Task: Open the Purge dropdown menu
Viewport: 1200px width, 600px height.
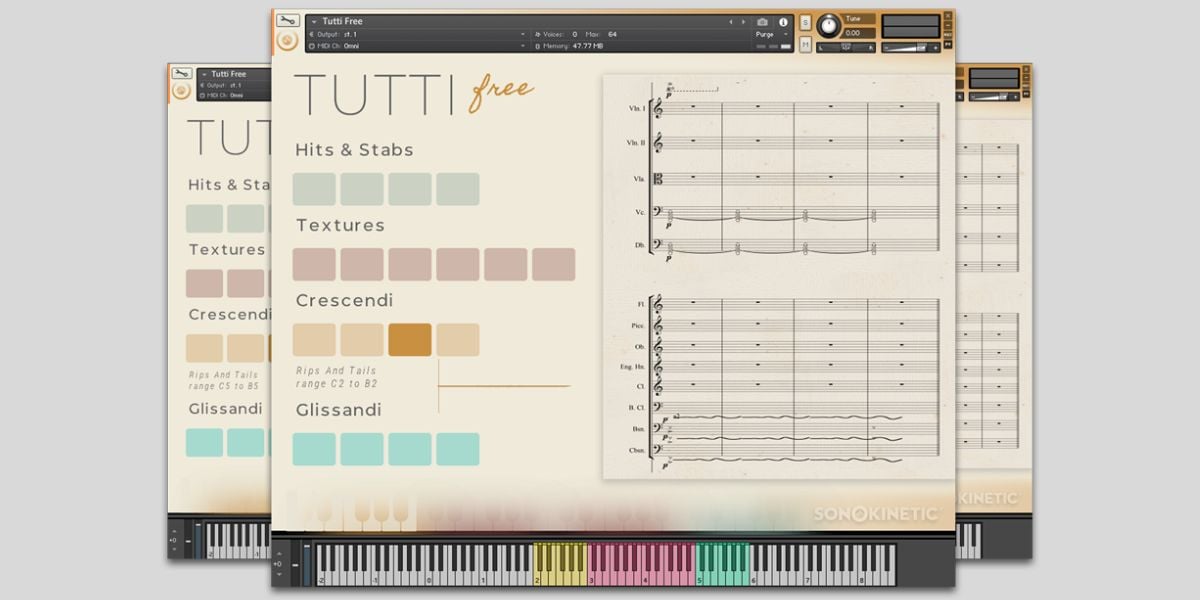Action: tap(771, 34)
